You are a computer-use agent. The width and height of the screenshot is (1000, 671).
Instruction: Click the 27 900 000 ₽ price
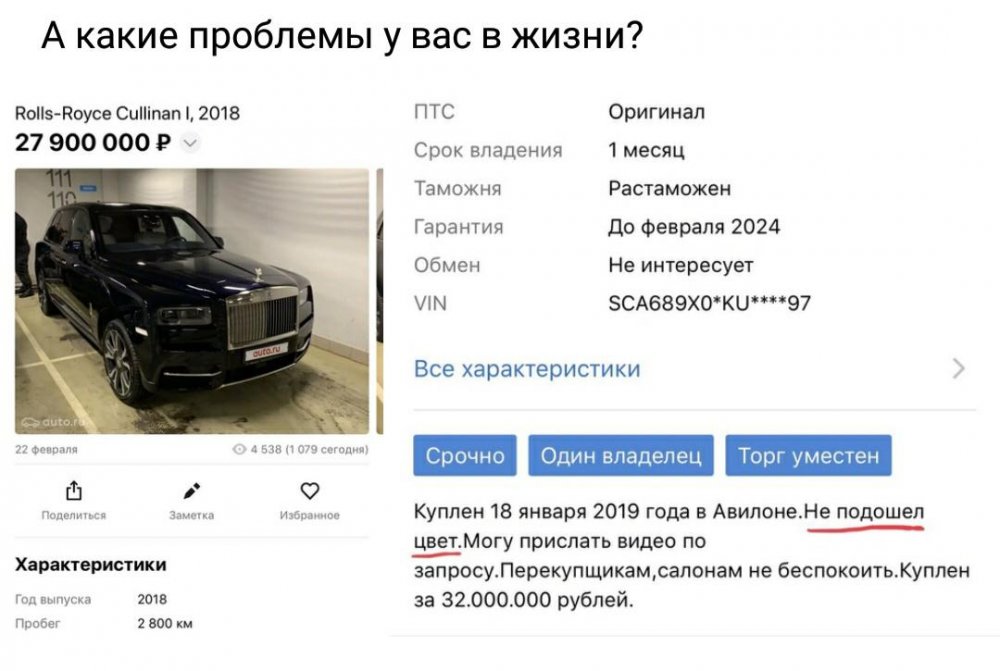[94, 143]
